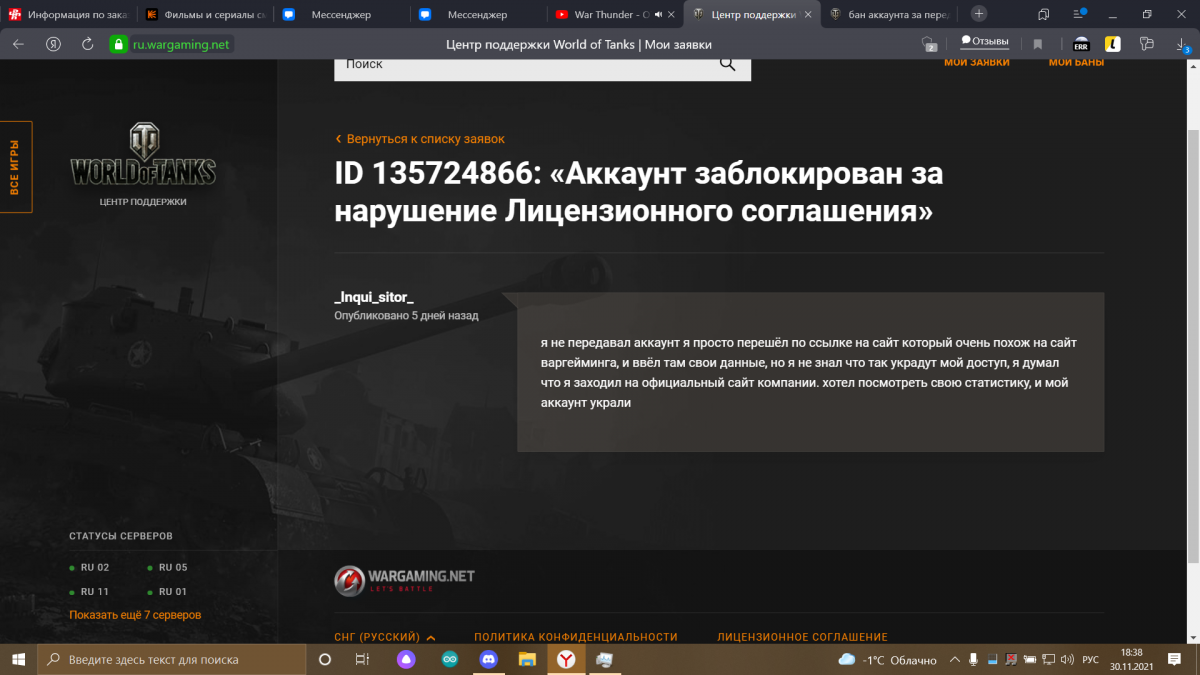Click the ru.wargaming.net address field

tap(181, 44)
